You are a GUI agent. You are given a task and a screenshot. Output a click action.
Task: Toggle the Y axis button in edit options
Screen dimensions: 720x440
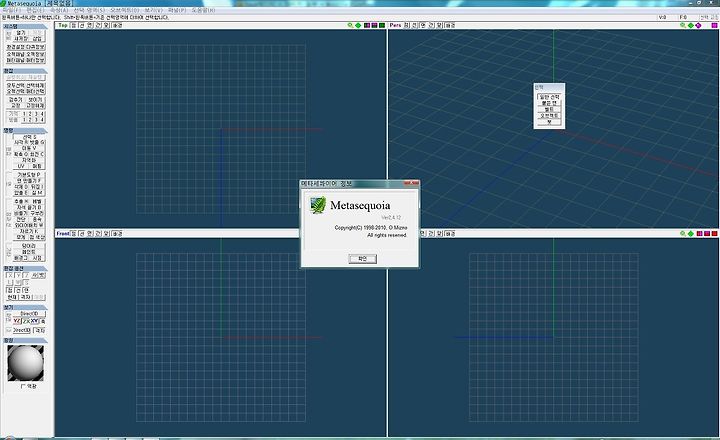tap(18, 275)
